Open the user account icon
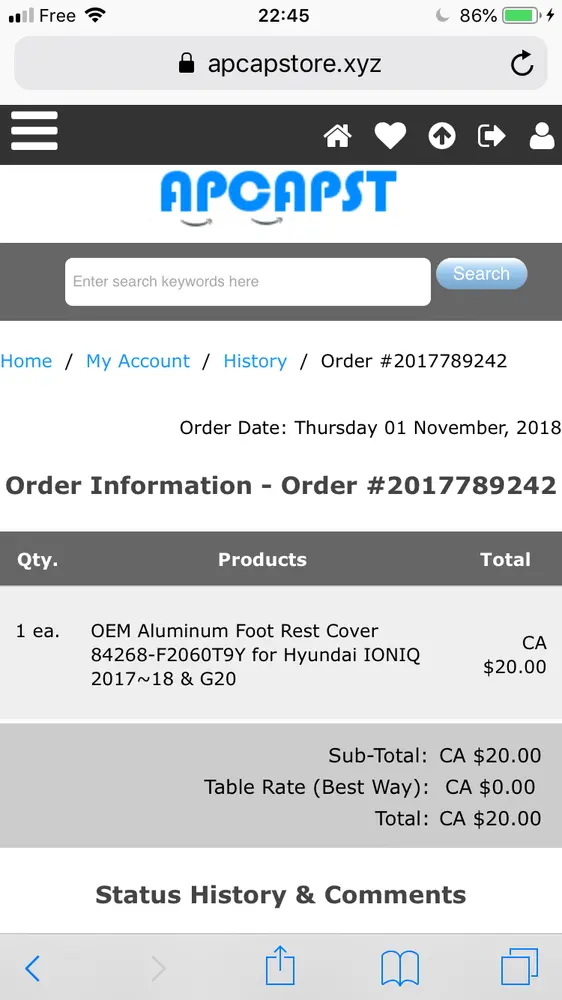 [542, 136]
